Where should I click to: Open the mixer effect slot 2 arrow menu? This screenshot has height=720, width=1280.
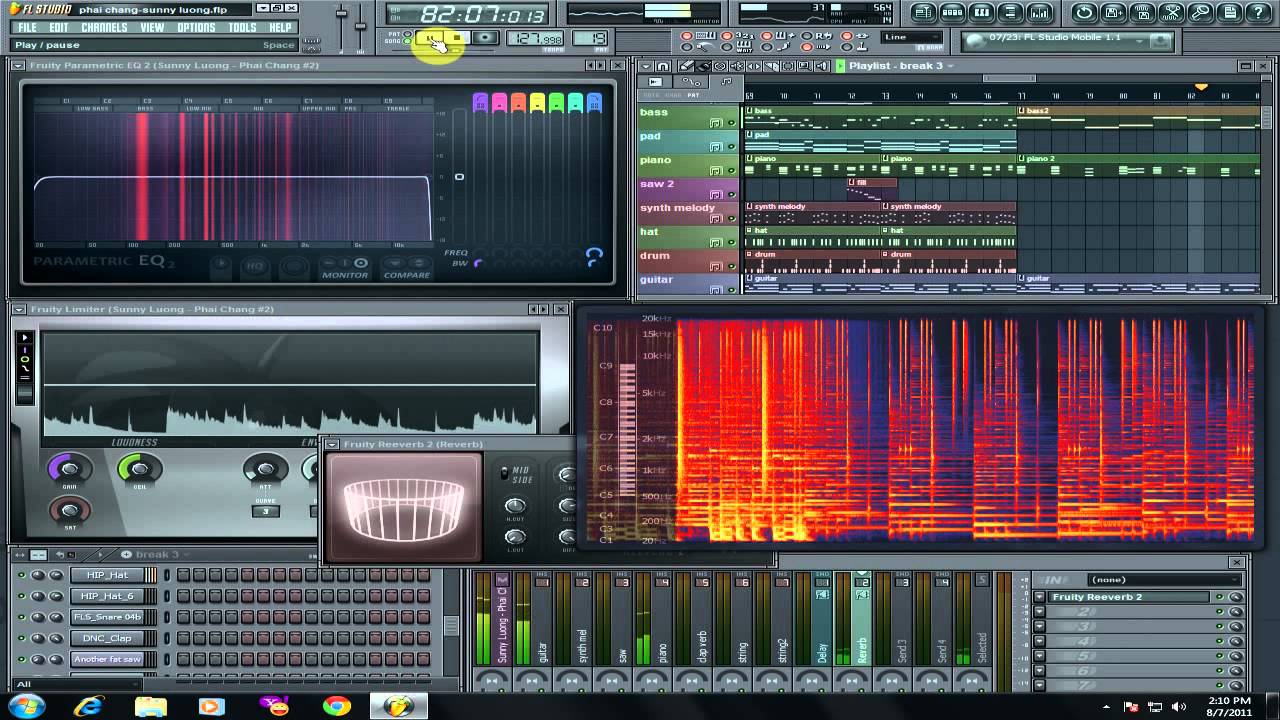coord(1039,612)
